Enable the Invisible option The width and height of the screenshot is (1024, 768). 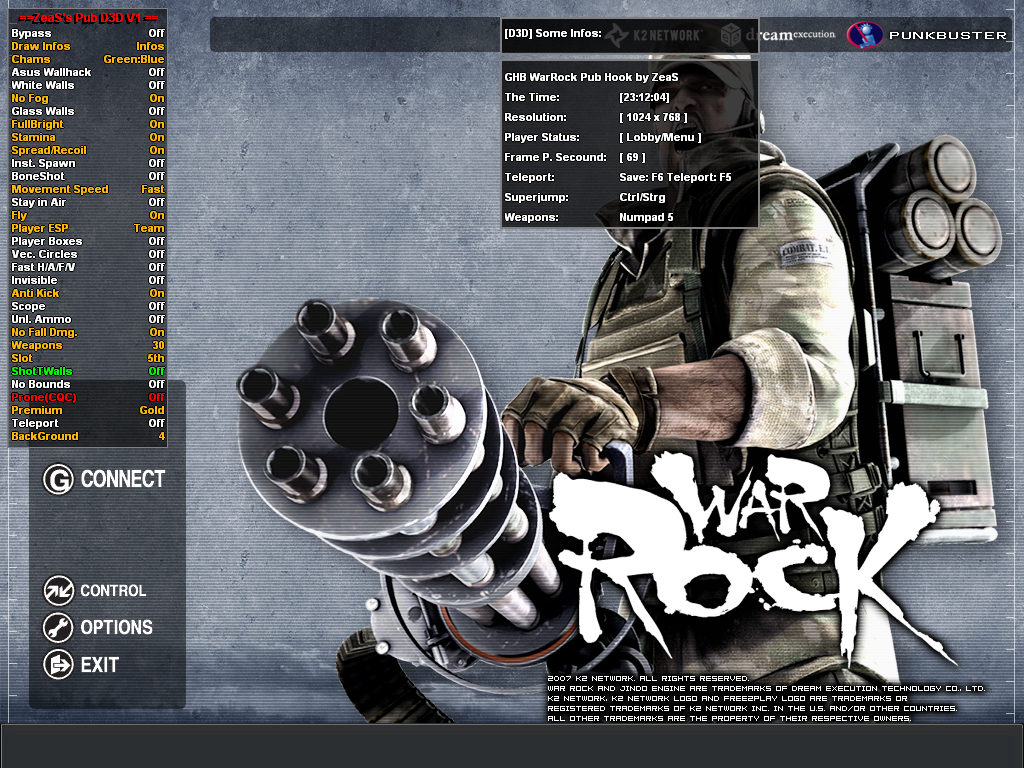tap(88, 281)
